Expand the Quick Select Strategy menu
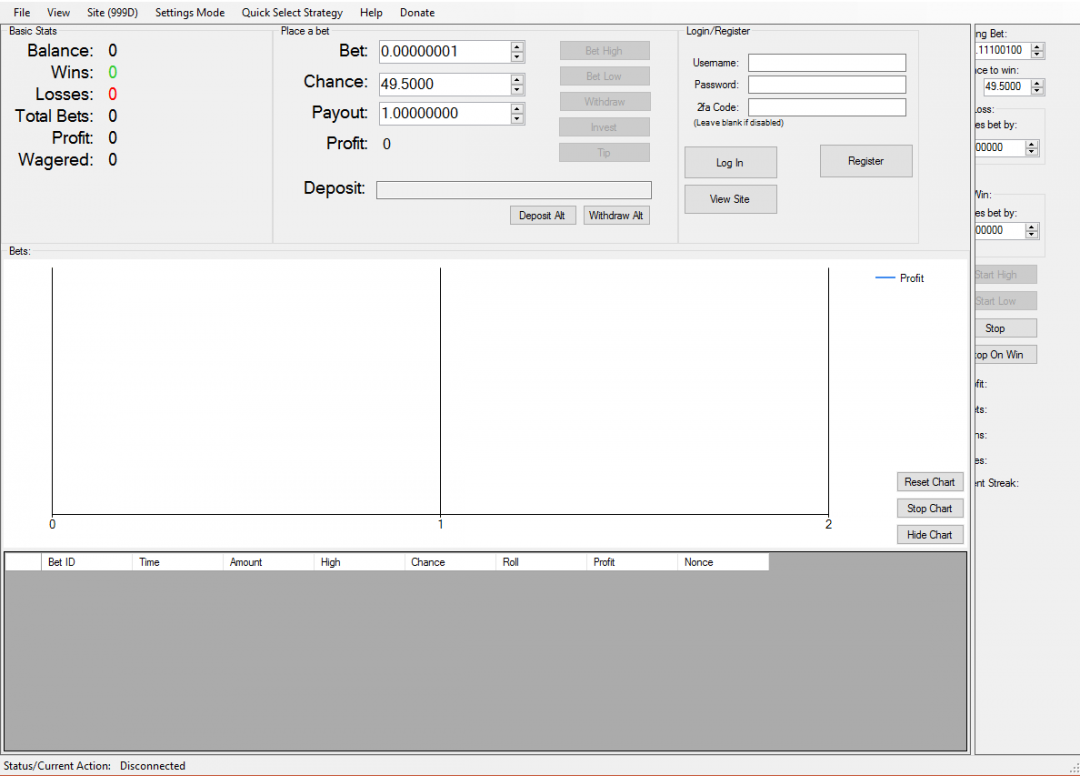The width and height of the screenshot is (1080, 776). tap(292, 13)
